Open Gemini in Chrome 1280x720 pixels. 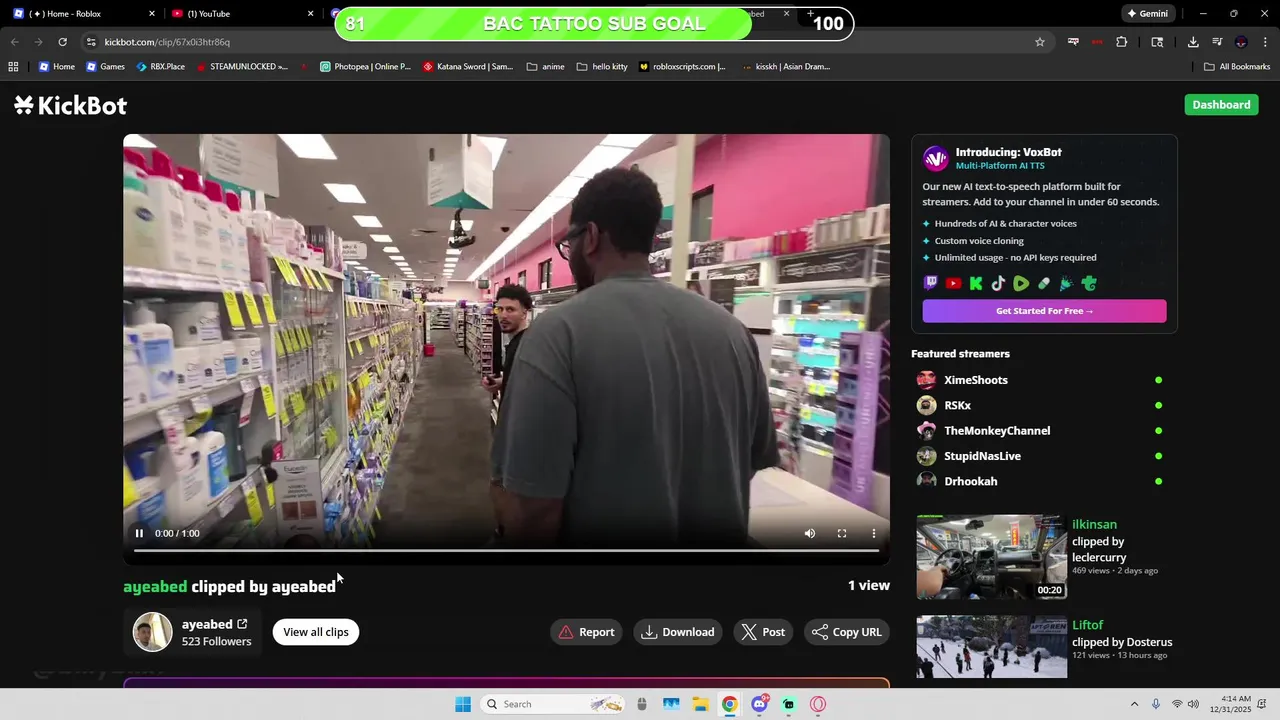(1148, 14)
